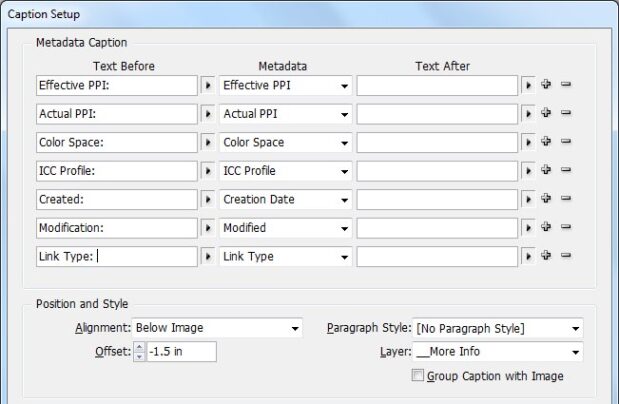Remove the ICC Profile caption row
The height and width of the screenshot is (404, 619).
(x=566, y=170)
